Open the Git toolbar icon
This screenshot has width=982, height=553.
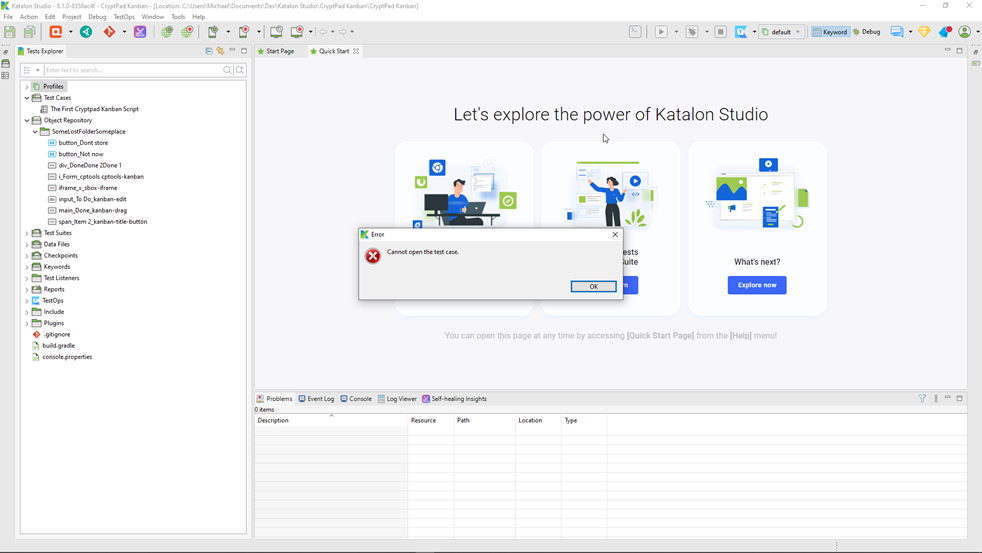pyautogui.click(x=110, y=31)
